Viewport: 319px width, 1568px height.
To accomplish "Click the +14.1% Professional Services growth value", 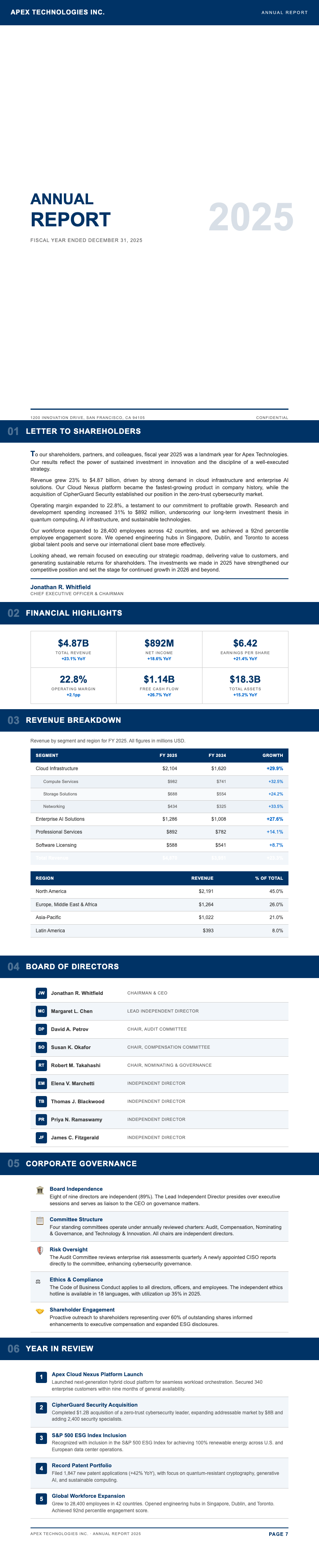I will tap(274, 832).
